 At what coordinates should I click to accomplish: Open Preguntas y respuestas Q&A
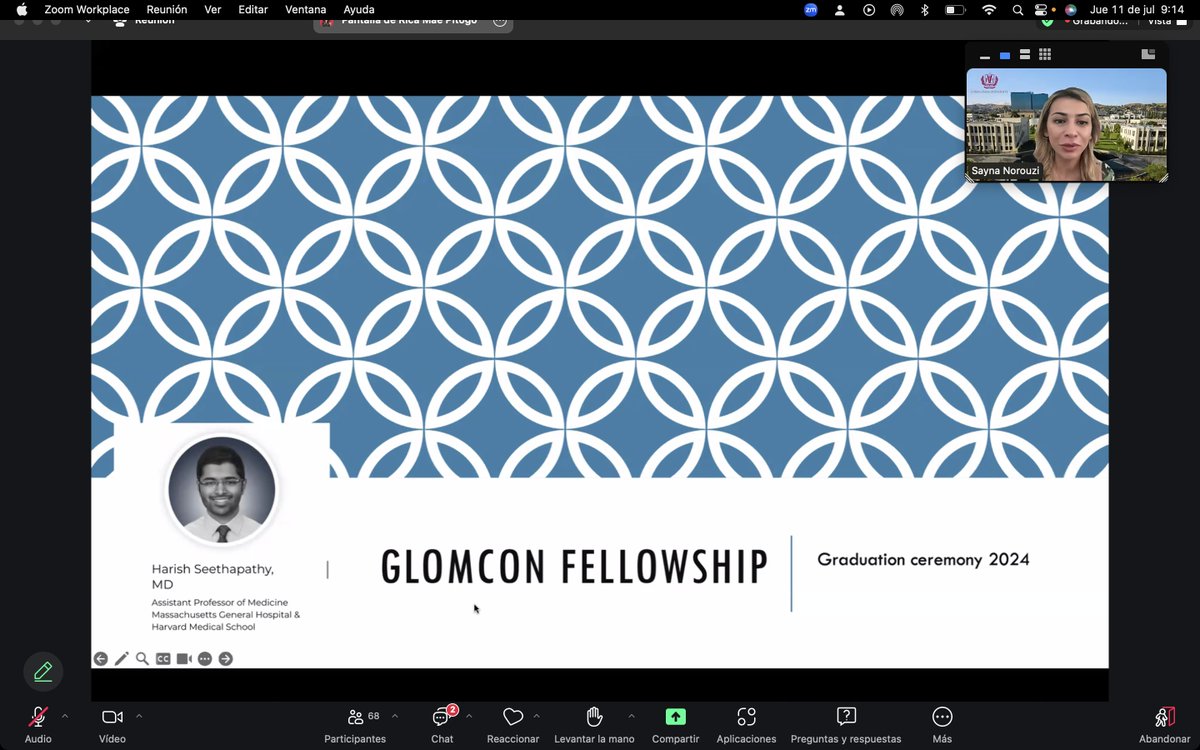point(846,724)
